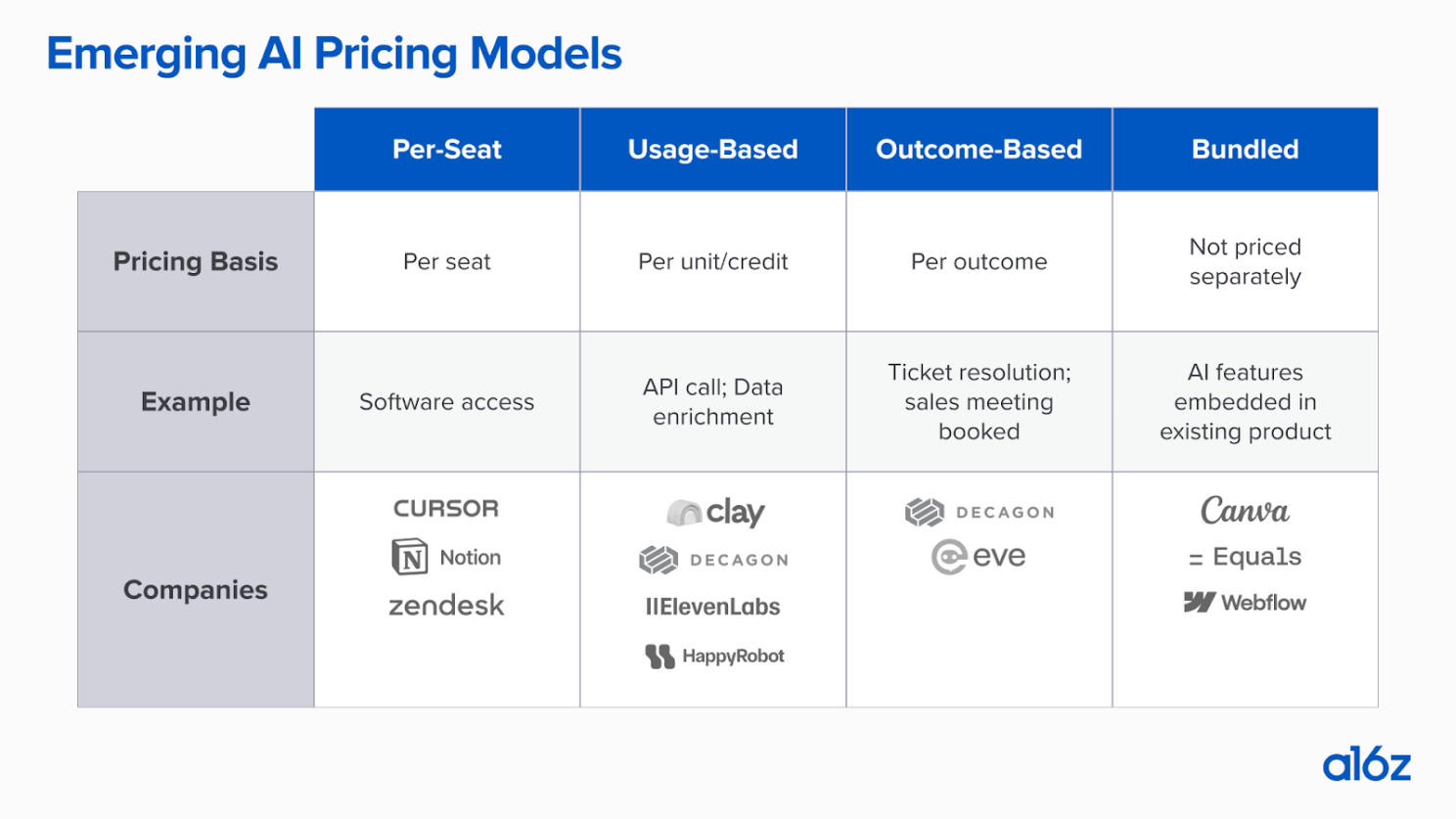Click the Zendesk logo

point(446,606)
